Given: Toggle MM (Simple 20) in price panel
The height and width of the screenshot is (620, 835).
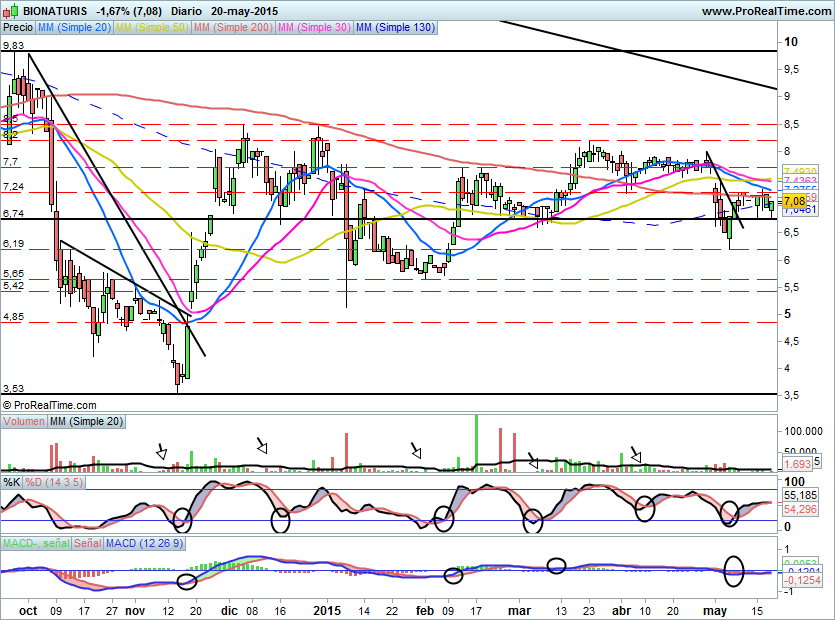Looking at the screenshot, I should [x=75, y=27].
